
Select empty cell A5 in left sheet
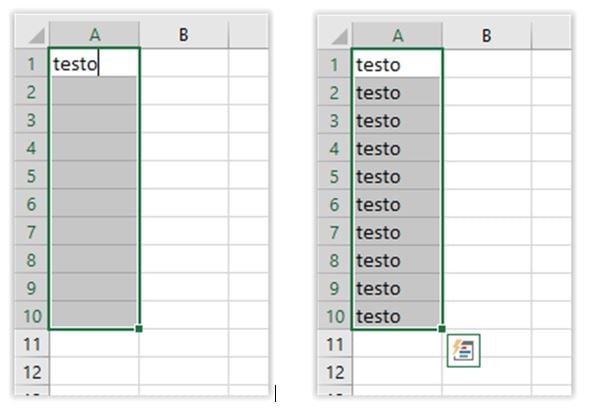pos(94,175)
